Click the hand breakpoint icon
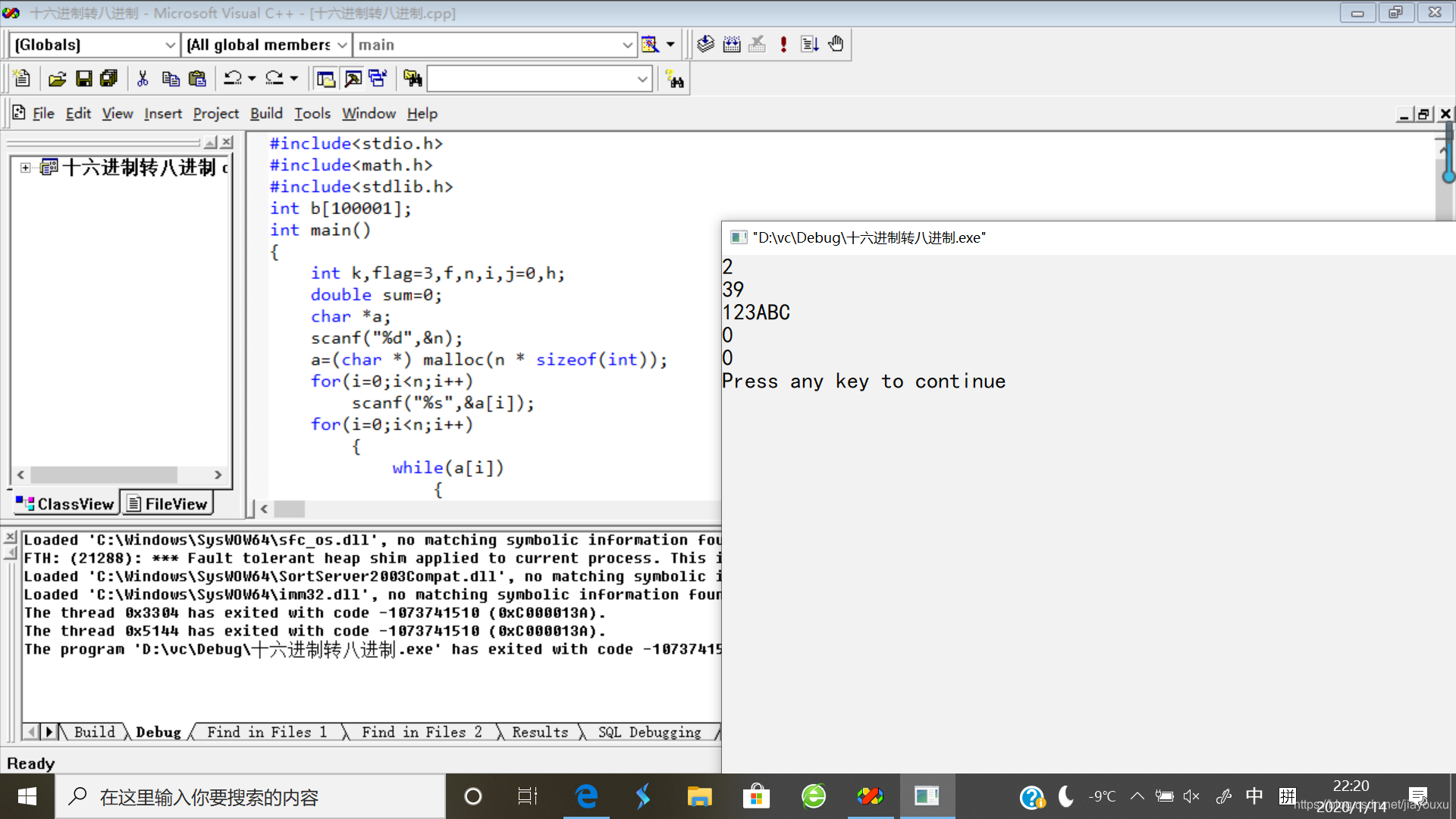 coord(836,44)
